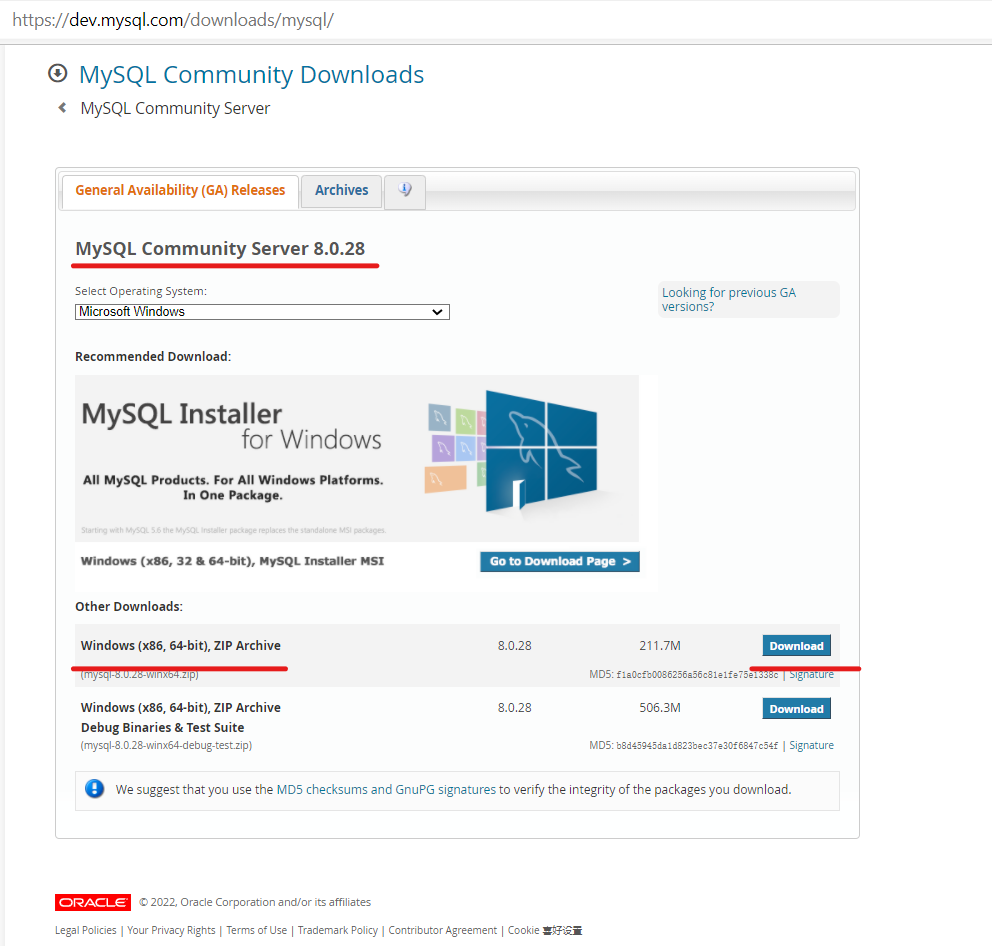Viewport: 992px width, 946px height.
Task: Open MD5 checksums and GnuPG signatures link
Action: (x=386, y=790)
